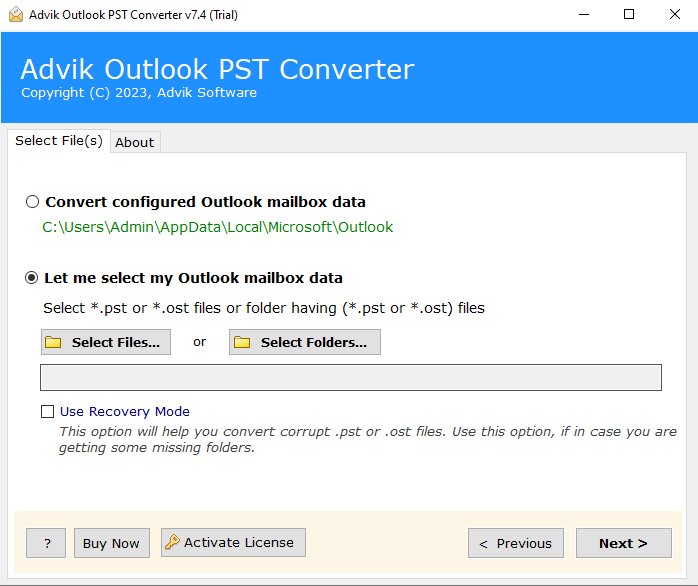This screenshot has width=698, height=586.
Task: Click the Activate License button
Action: [x=233, y=542]
